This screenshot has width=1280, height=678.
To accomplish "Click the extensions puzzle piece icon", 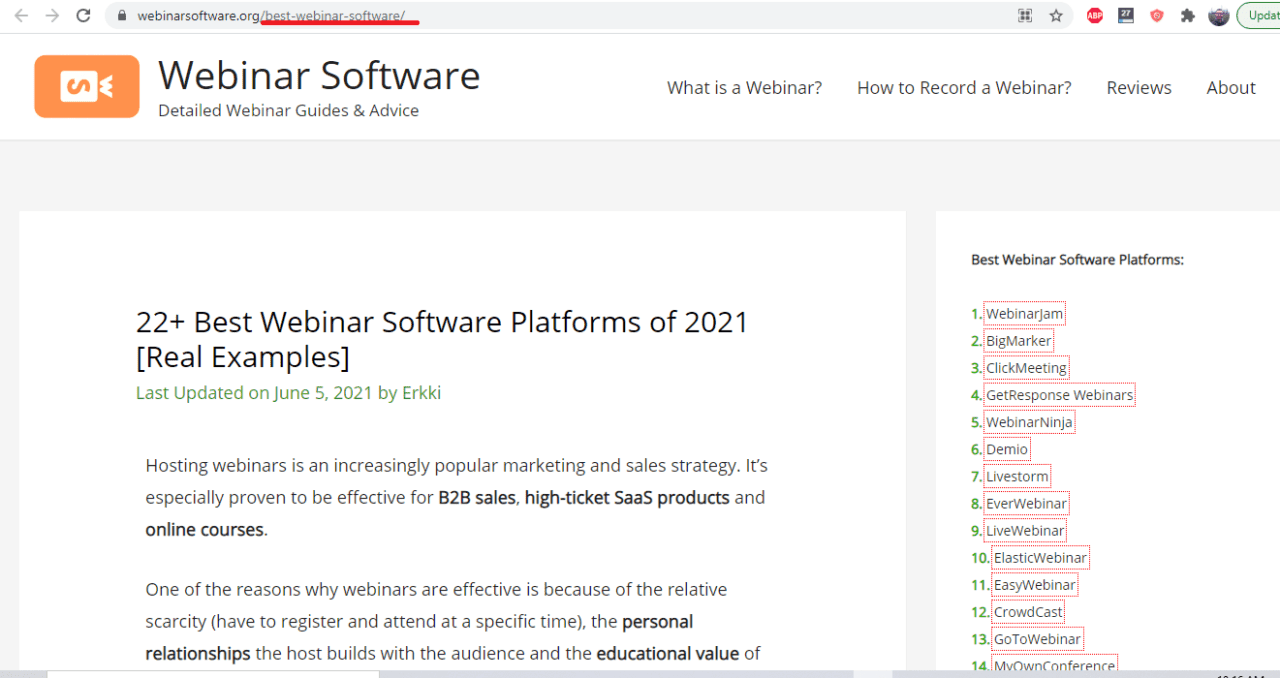I will click(1187, 15).
